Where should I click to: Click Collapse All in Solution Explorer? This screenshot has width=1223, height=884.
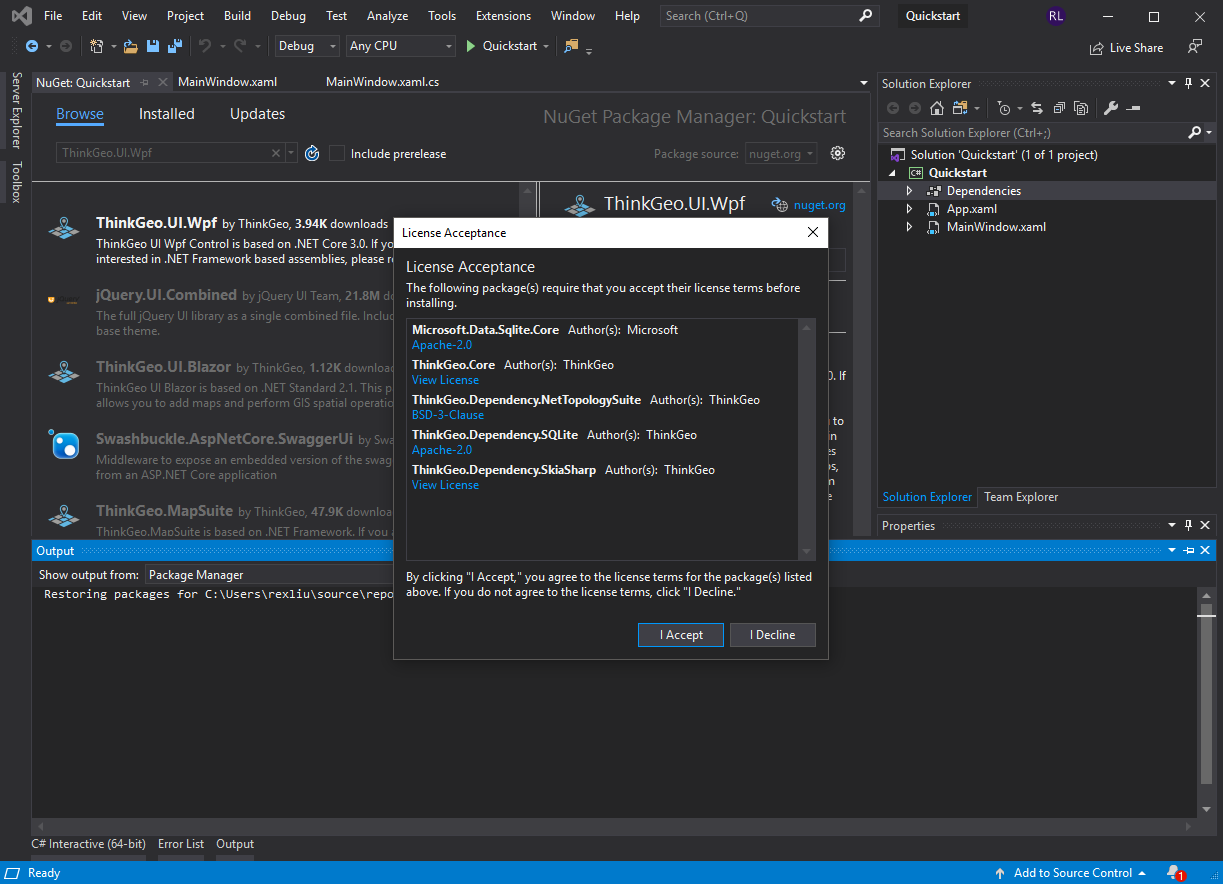click(x=1058, y=108)
